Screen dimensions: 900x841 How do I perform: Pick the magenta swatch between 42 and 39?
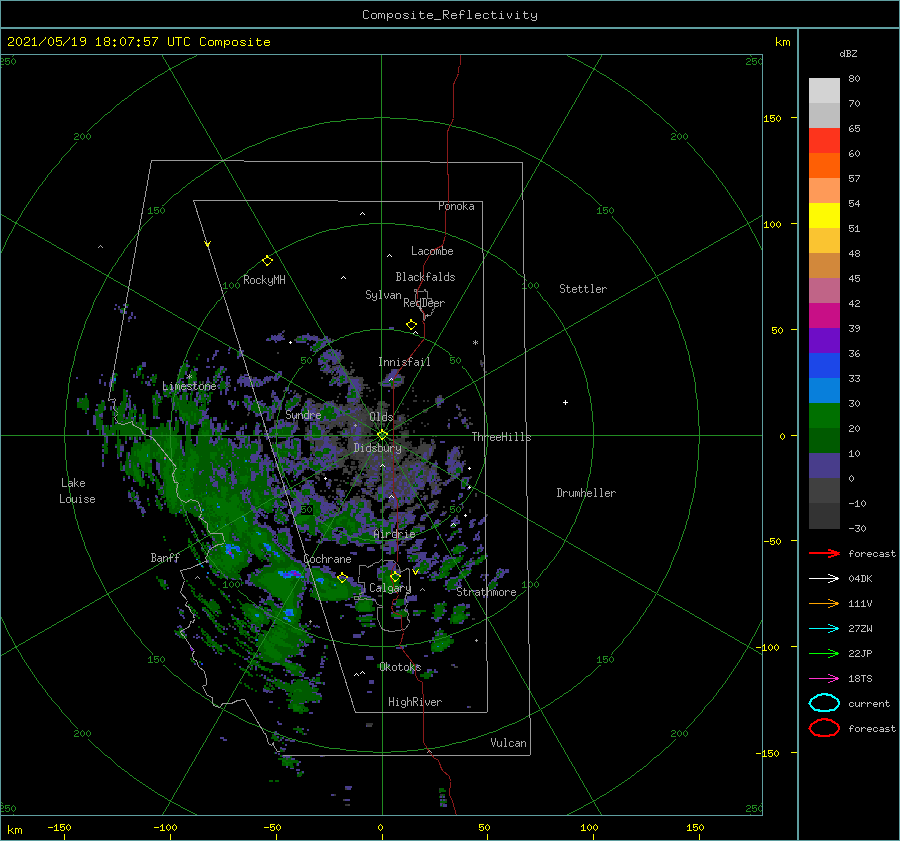click(x=824, y=316)
